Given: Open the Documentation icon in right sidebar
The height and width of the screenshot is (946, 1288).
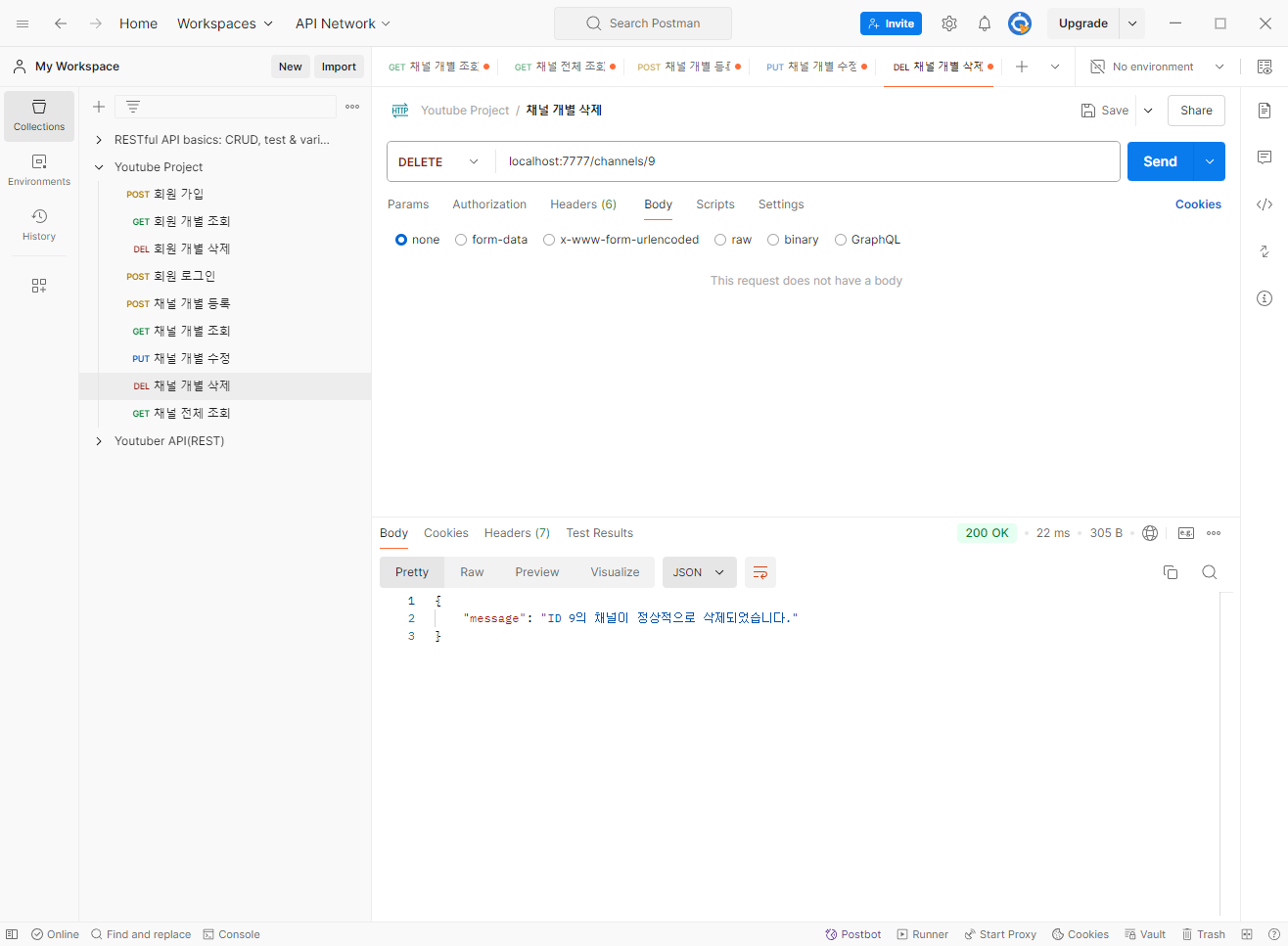Looking at the screenshot, I should click(x=1265, y=111).
